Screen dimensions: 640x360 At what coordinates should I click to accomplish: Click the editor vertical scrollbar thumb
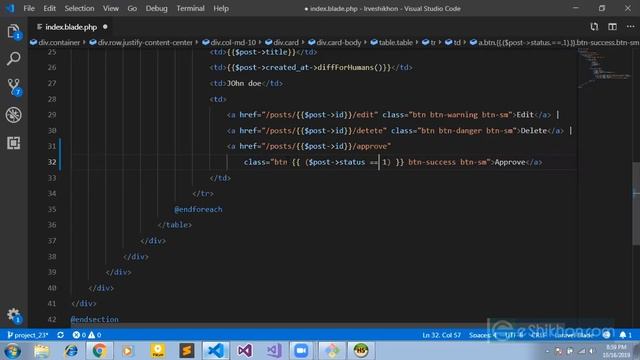636,203
